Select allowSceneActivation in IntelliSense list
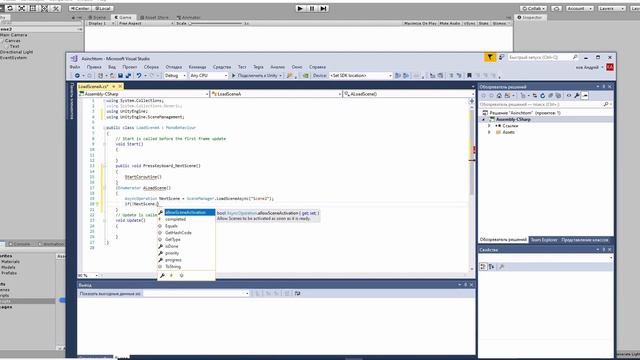640x360 pixels. coord(186,213)
